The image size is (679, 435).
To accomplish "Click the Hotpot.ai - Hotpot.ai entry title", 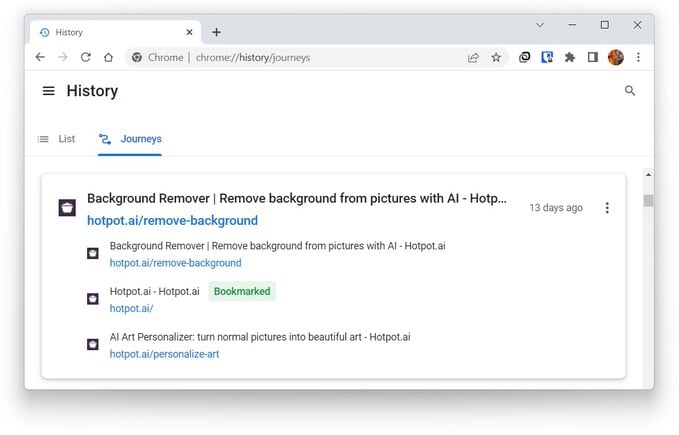I will [155, 291].
